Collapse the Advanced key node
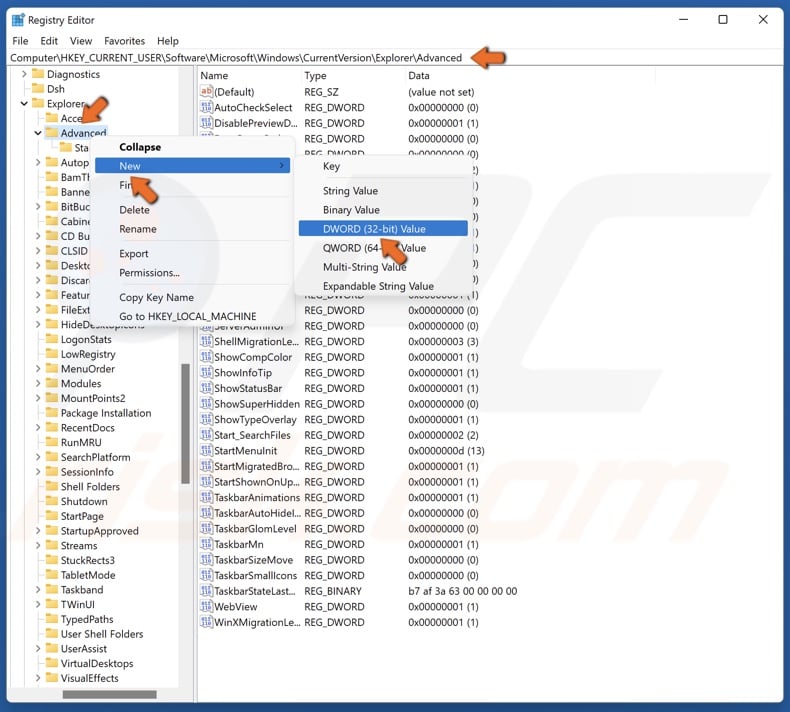Viewport: 790px width, 712px height. 38,133
